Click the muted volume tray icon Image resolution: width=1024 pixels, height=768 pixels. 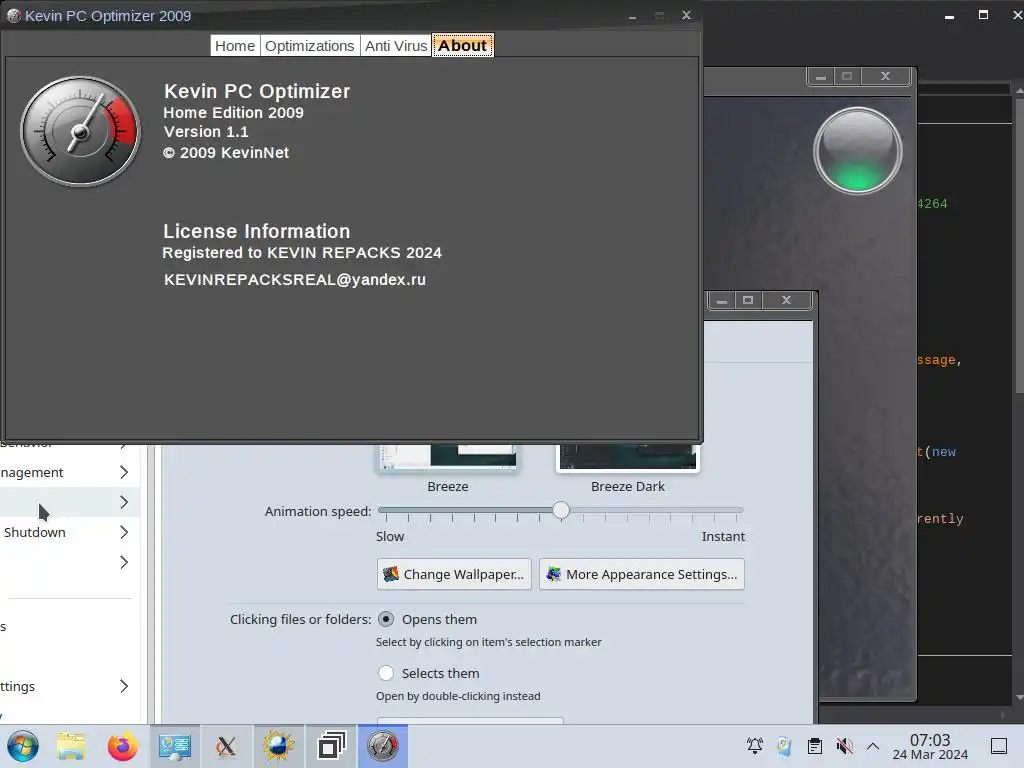[x=844, y=746]
